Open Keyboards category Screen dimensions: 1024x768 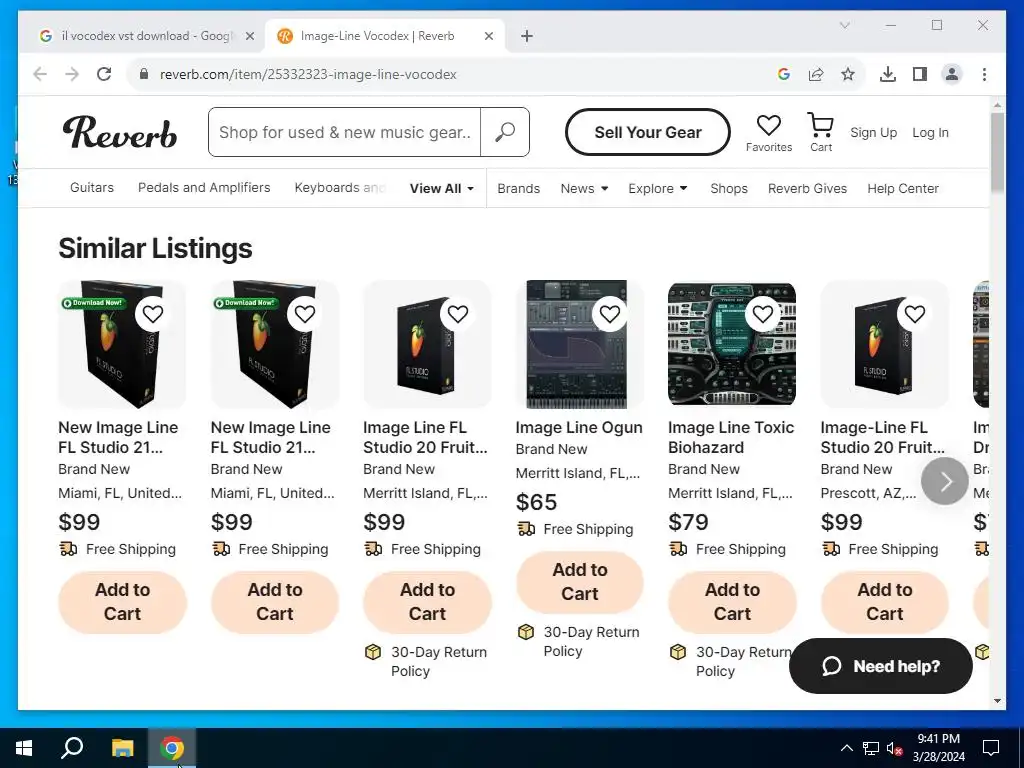pos(340,187)
